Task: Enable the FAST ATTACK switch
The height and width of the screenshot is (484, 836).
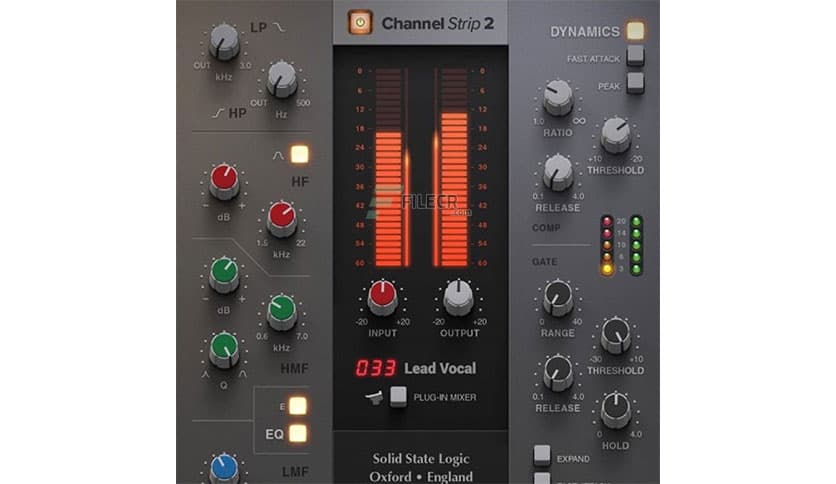Action: coord(635,55)
